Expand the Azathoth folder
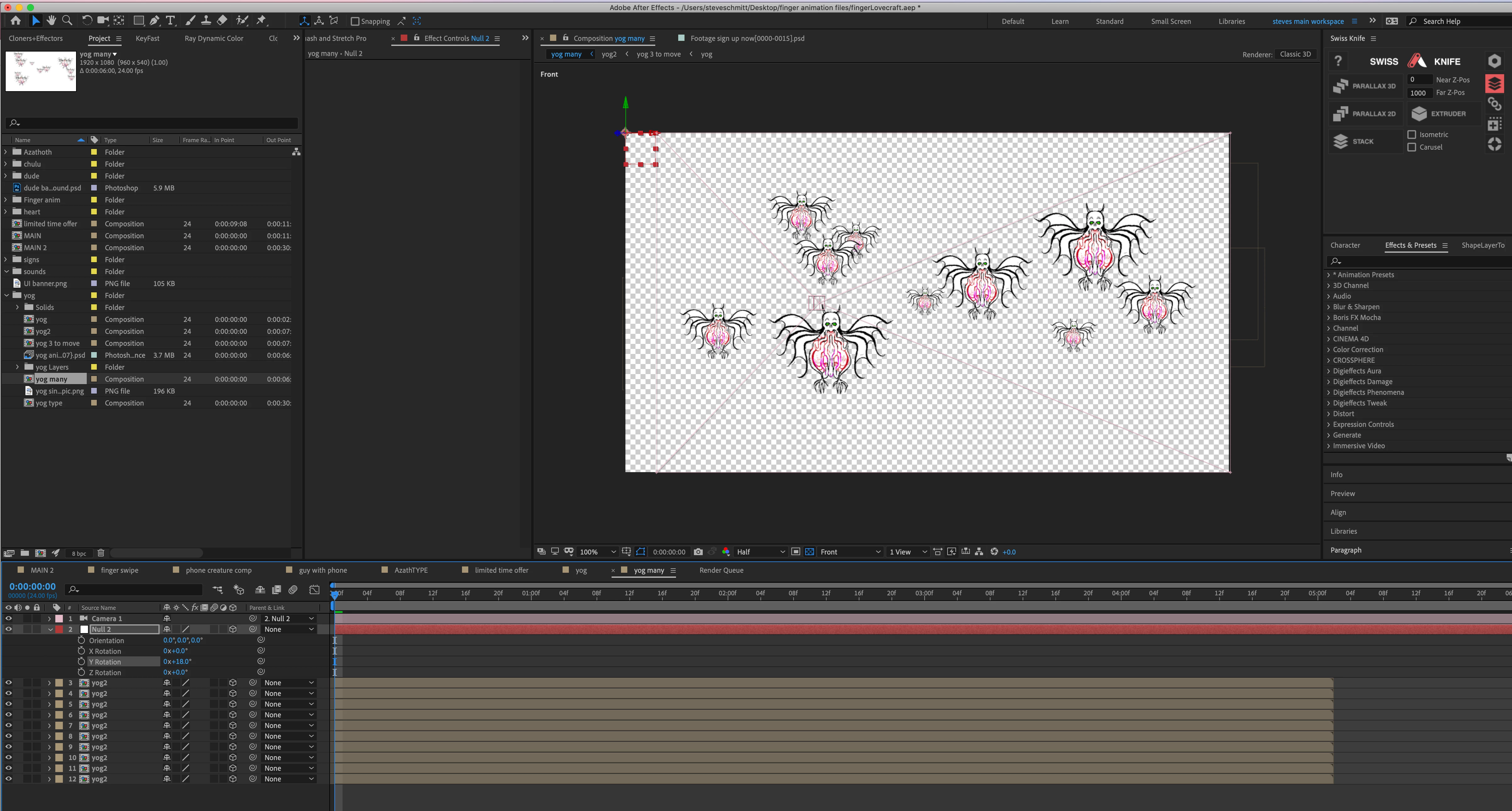 pyautogui.click(x=6, y=152)
